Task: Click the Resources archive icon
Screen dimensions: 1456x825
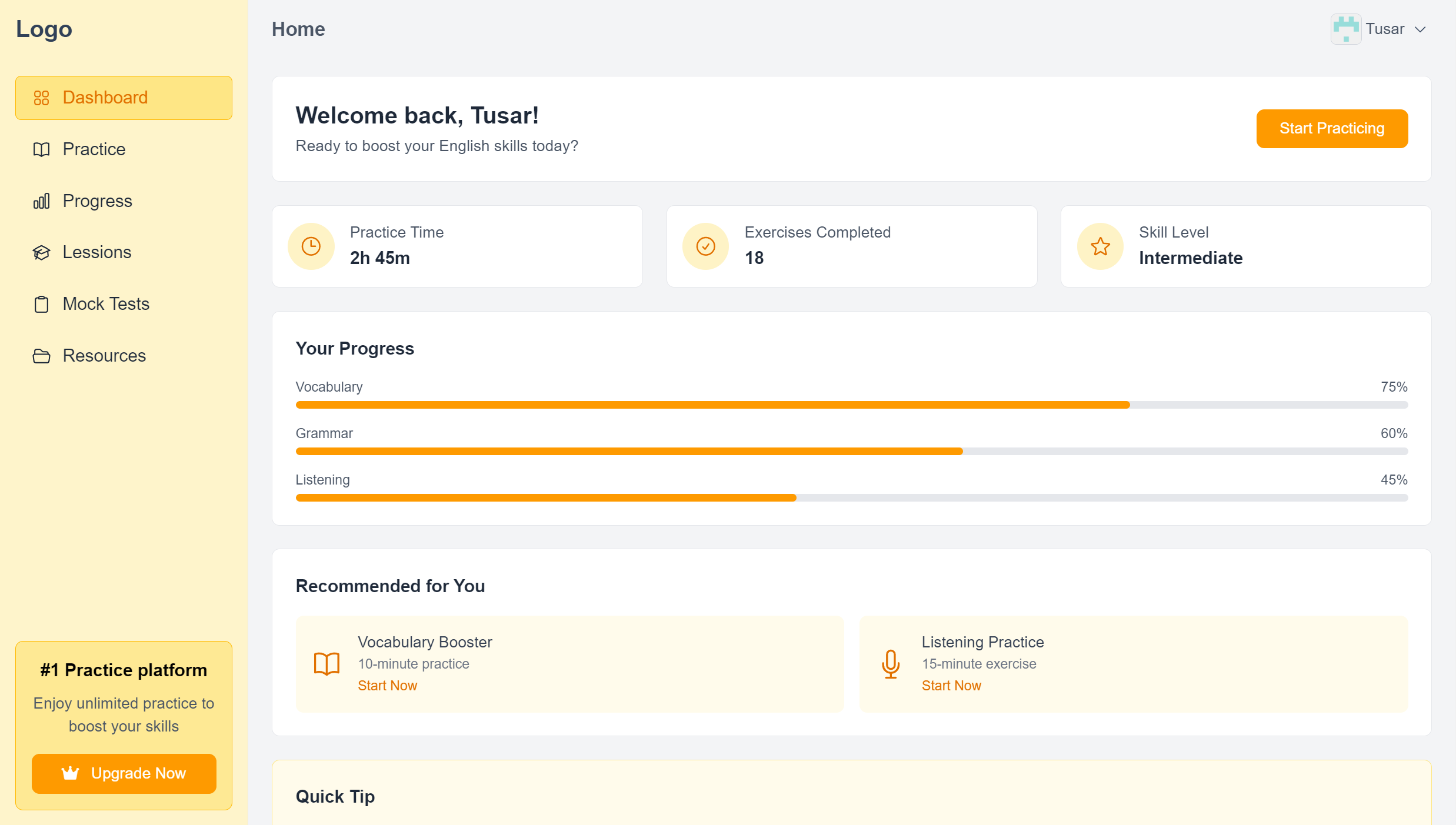Action: (x=41, y=355)
